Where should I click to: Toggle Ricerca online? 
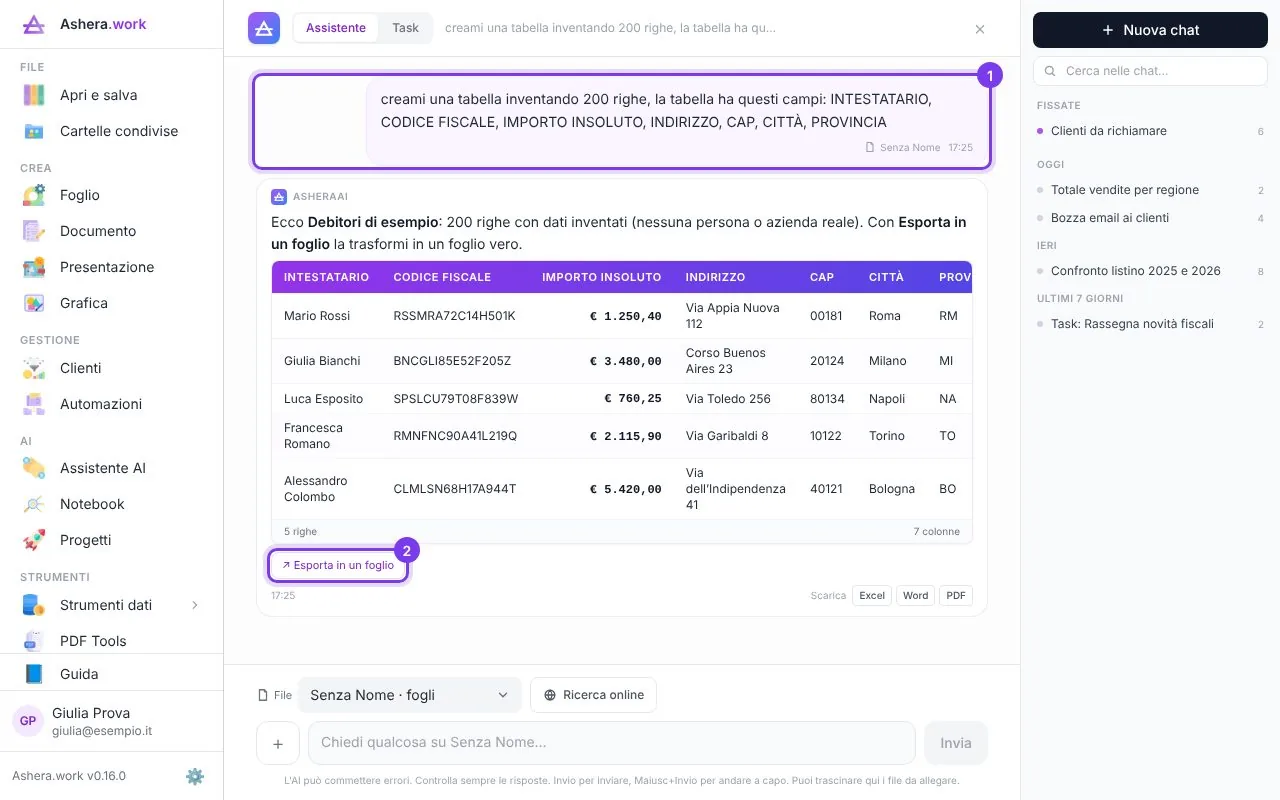pyautogui.click(x=593, y=695)
